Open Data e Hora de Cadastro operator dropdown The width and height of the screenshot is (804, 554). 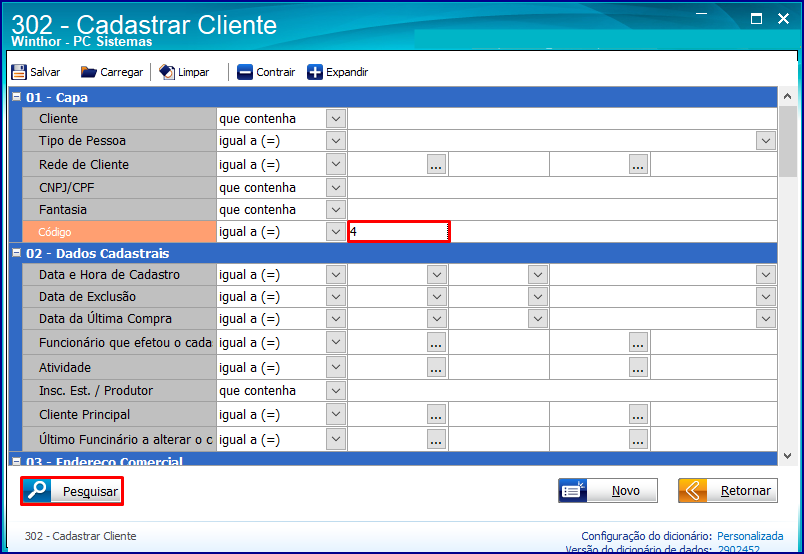(336, 275)
